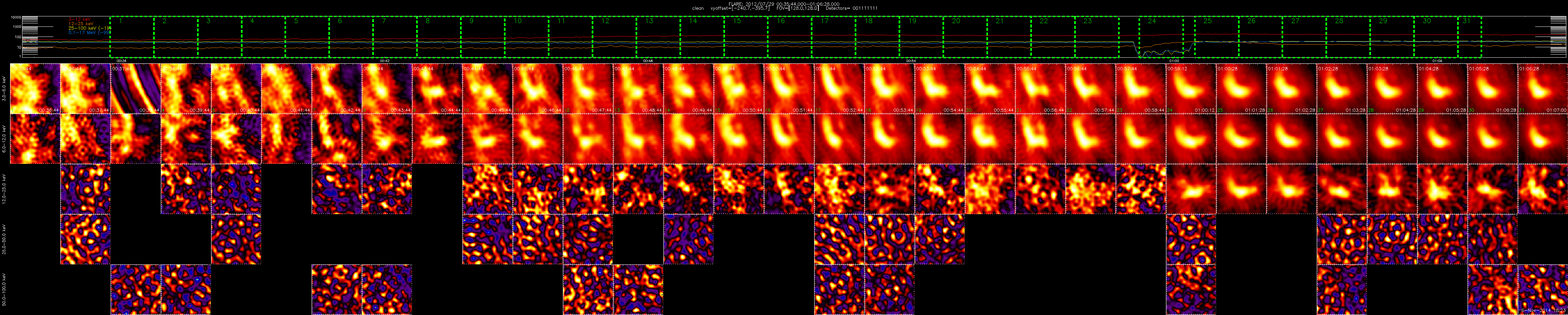Click the 3.0–6.0 keV image starting 00:41:44
Viewport: 1568px width, 315px height.
coord(337,88)
